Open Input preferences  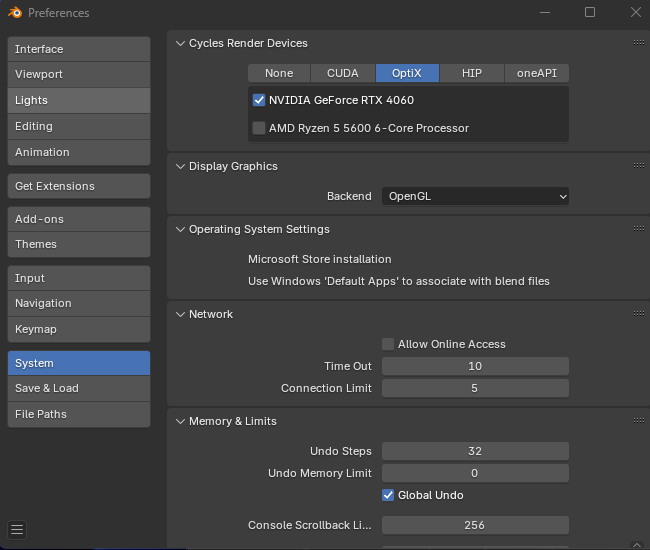(79, 278)
